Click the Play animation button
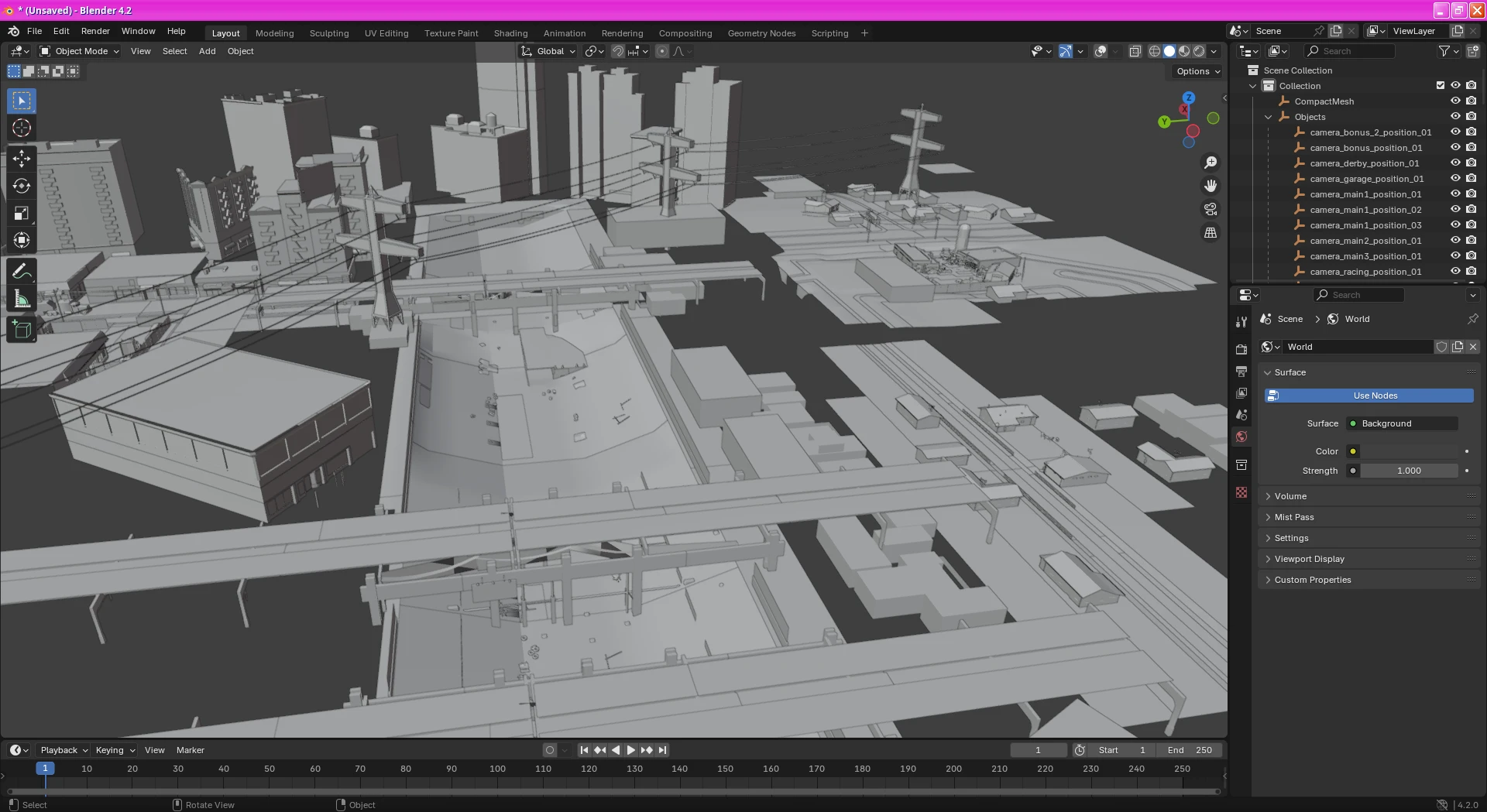The image size is (1487, 812). (x=630, y=750)
